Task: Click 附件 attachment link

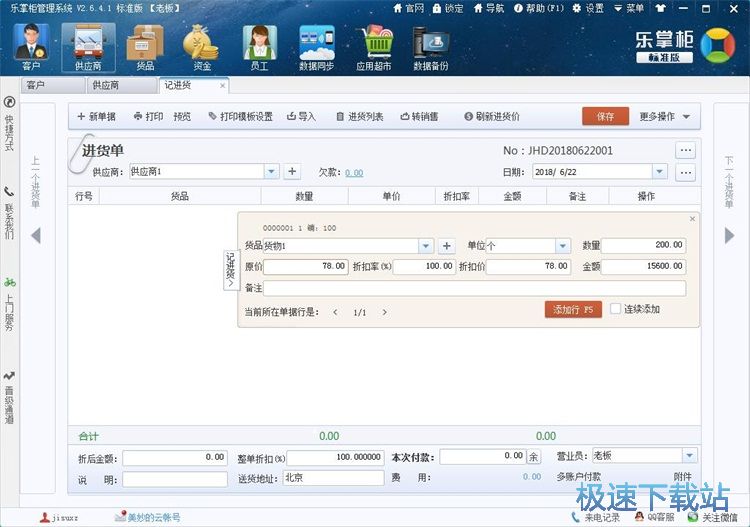Action: (x=683, y=476)
